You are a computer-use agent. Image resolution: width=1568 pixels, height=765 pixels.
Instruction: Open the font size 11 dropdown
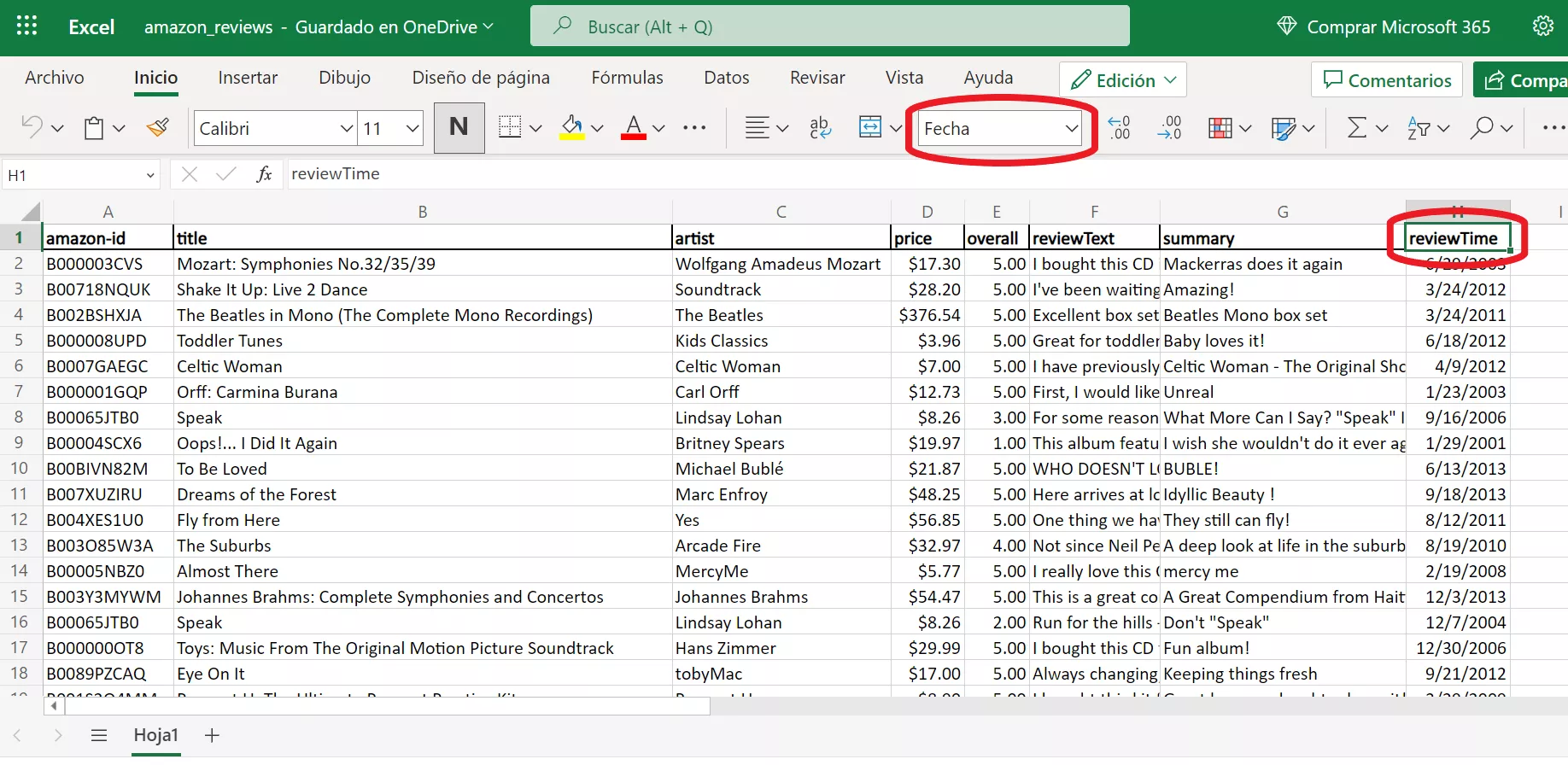point(412,129)
